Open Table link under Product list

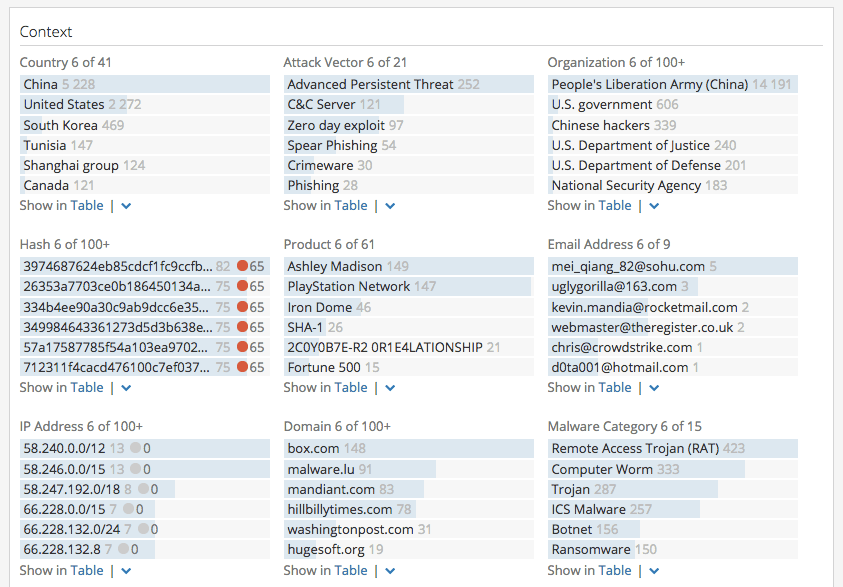pos(351,388)
